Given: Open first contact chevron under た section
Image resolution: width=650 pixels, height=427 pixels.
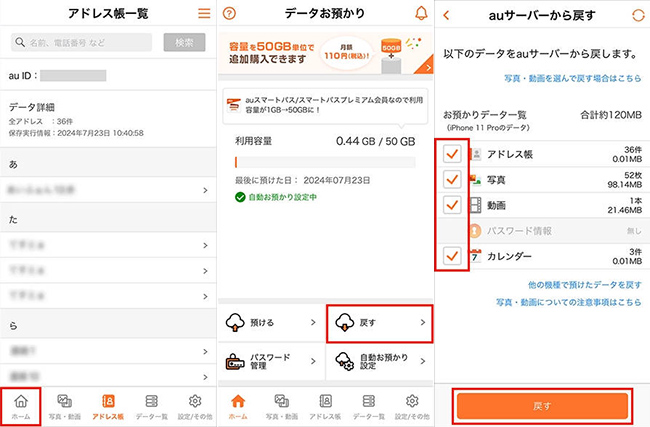Looking at the screenshot, I should tap(205, 245).
